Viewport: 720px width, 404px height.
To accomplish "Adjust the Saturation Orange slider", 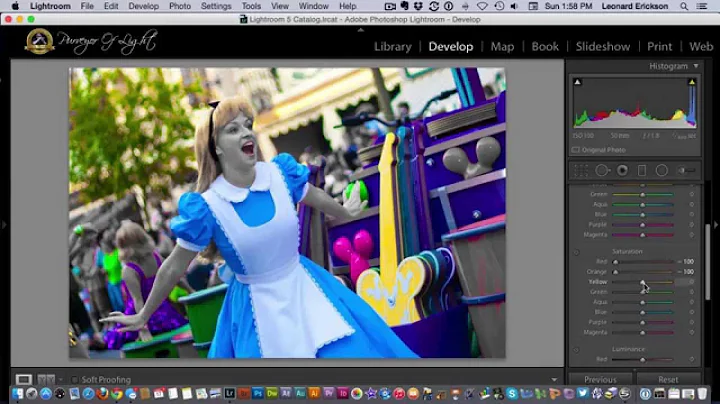I will click(x=615, y=272).
